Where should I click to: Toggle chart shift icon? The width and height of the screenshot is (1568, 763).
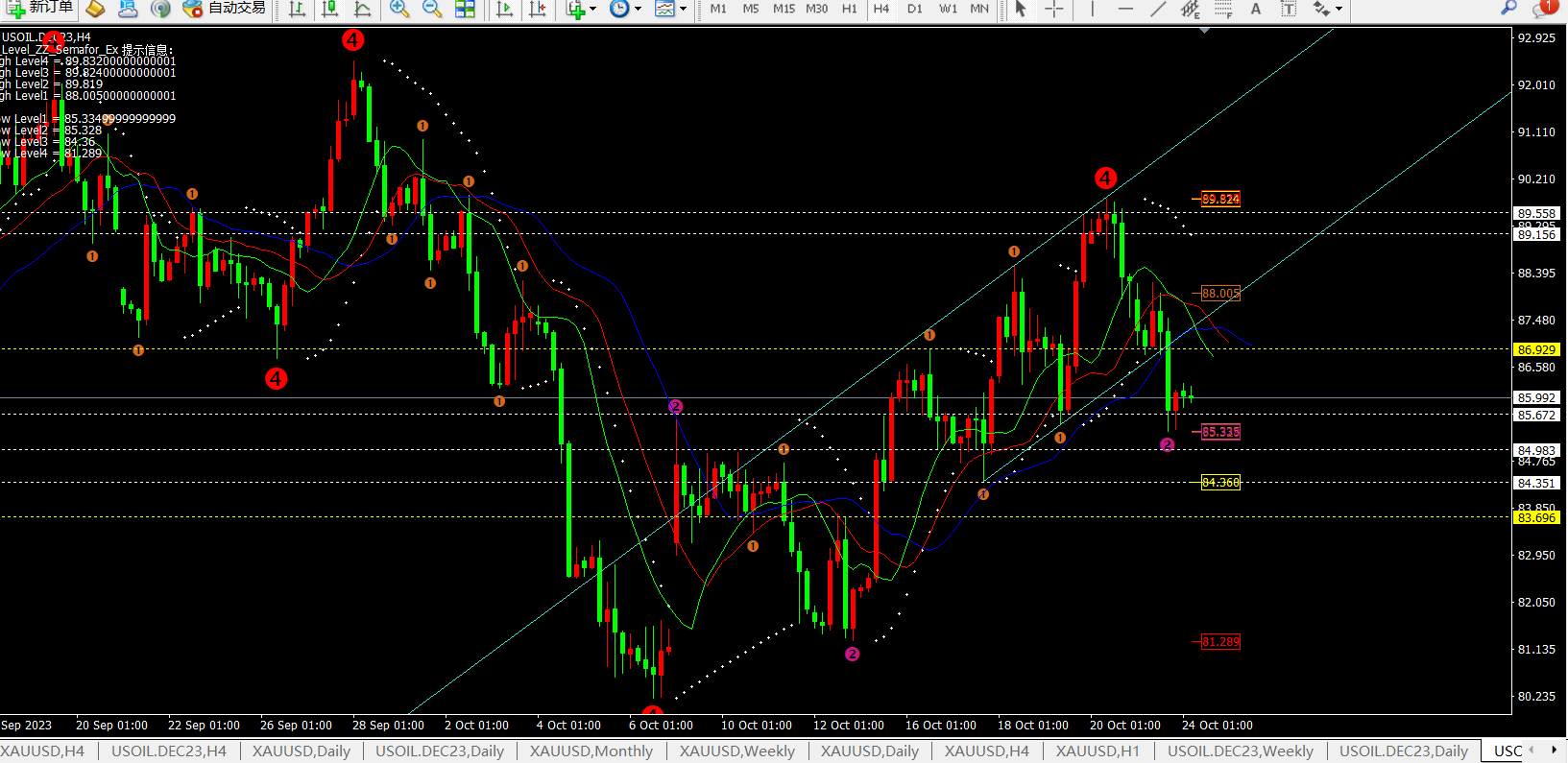tap(538, 9)
